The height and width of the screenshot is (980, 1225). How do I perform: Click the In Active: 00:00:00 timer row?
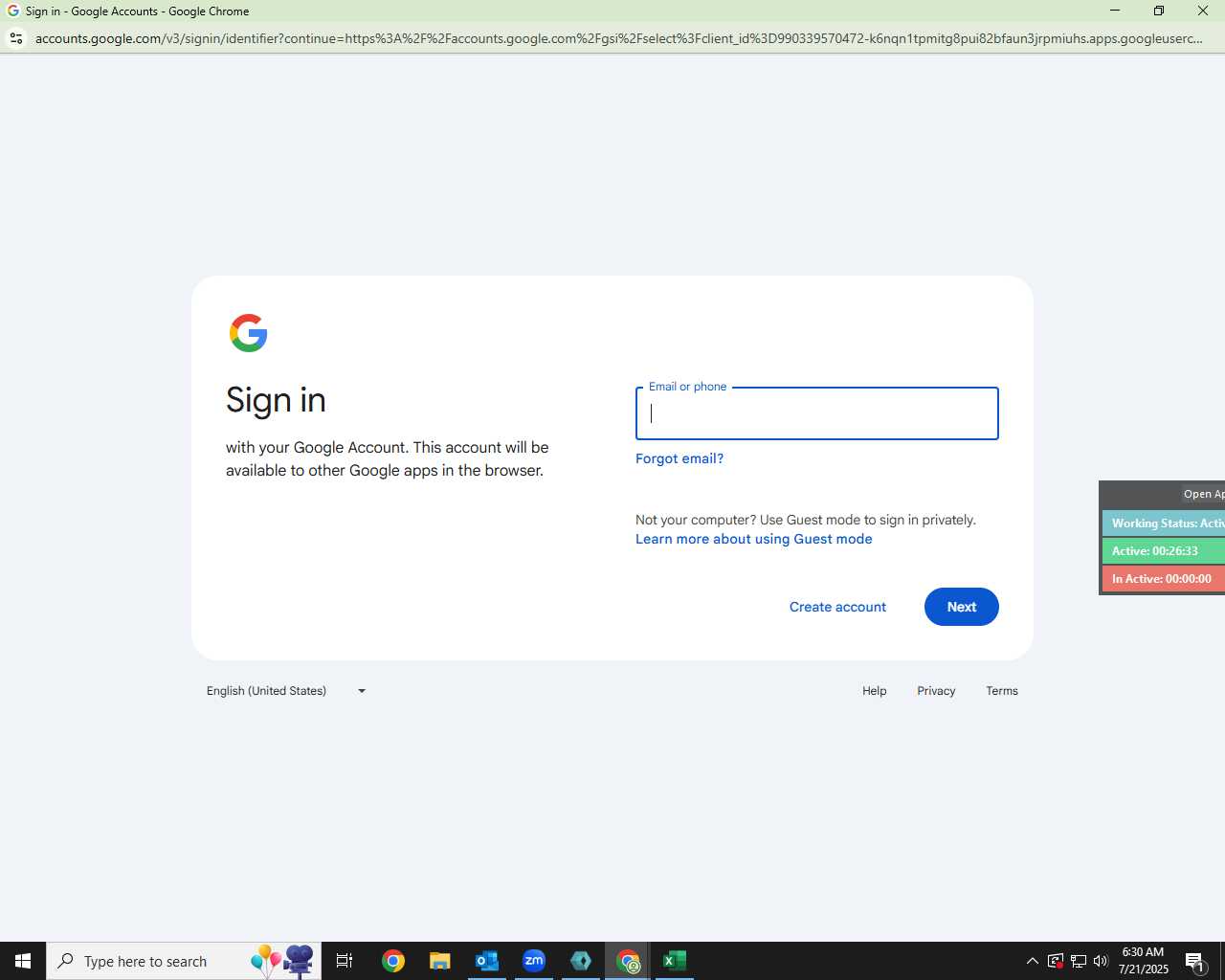[x=1164, y=579]
